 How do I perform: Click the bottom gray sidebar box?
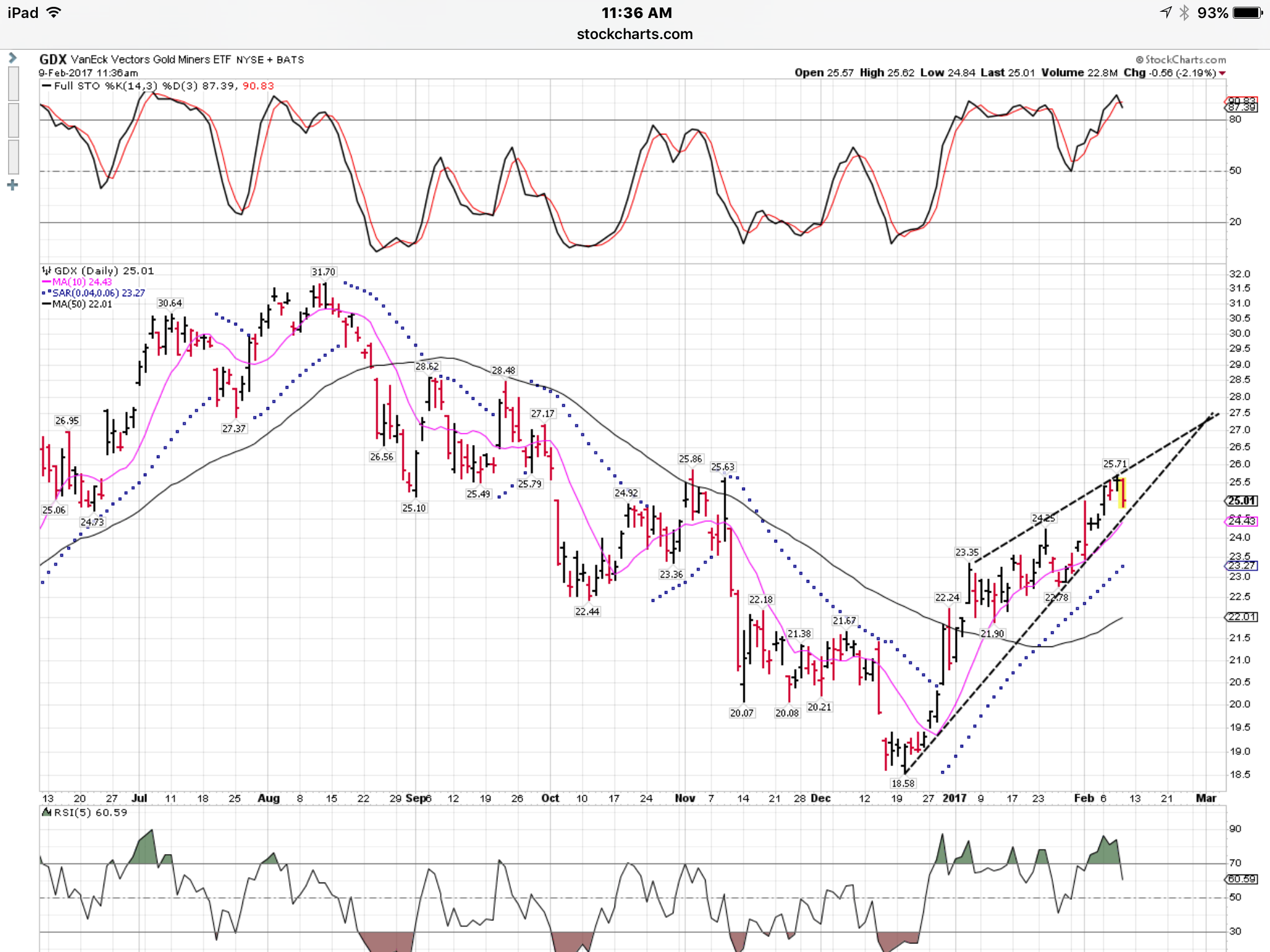pyautogui.click(x=13, y=157)
